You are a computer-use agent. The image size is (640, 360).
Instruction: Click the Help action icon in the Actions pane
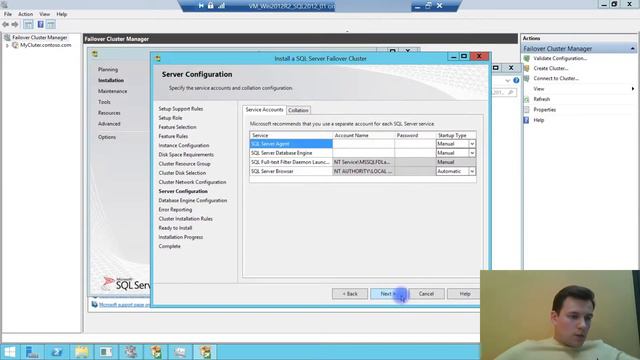[527, 120]
